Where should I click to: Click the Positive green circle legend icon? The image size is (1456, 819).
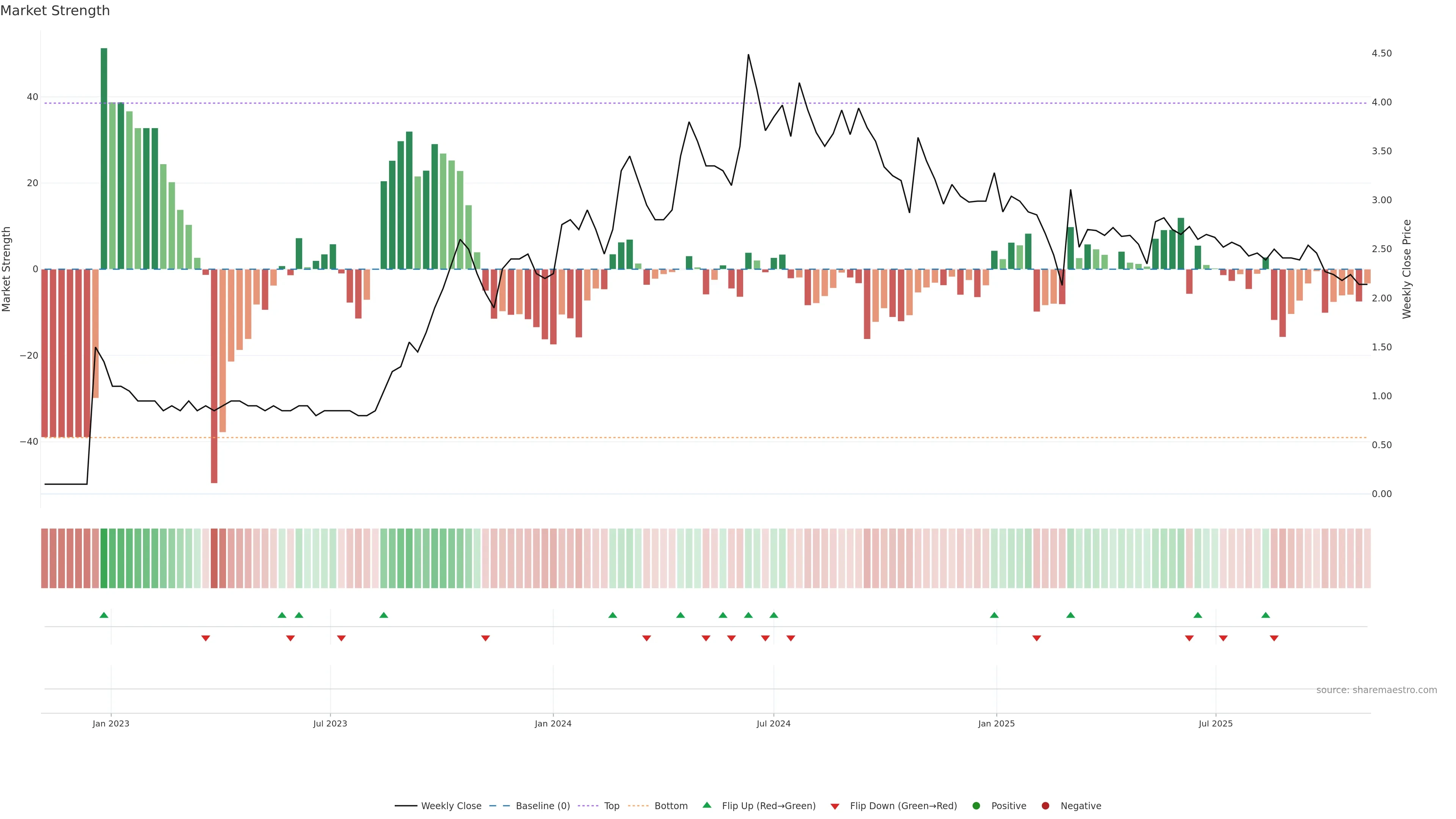(976, 806)
